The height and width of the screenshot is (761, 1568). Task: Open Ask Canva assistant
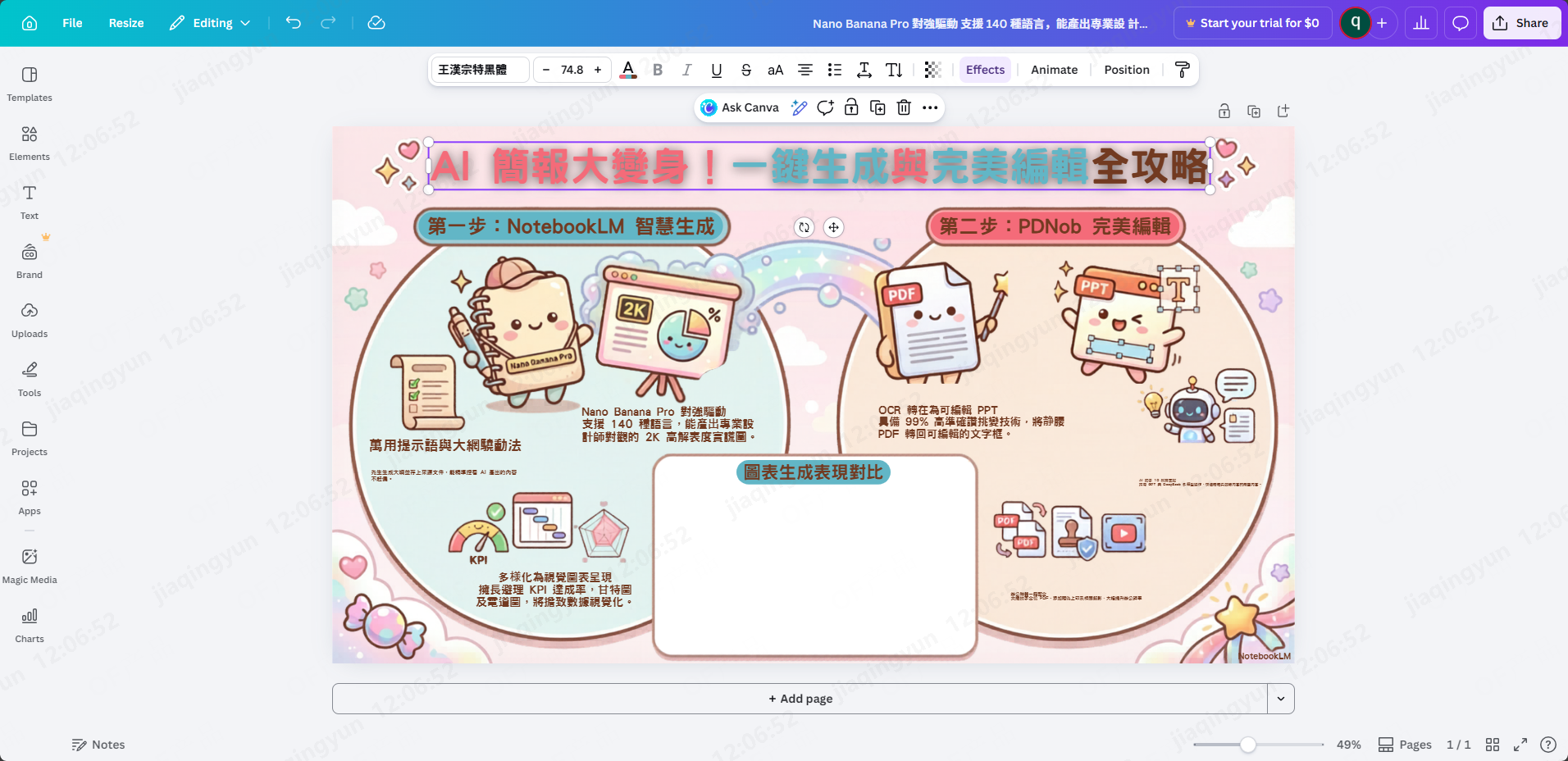pyautogui.click(x=737, y=107)
